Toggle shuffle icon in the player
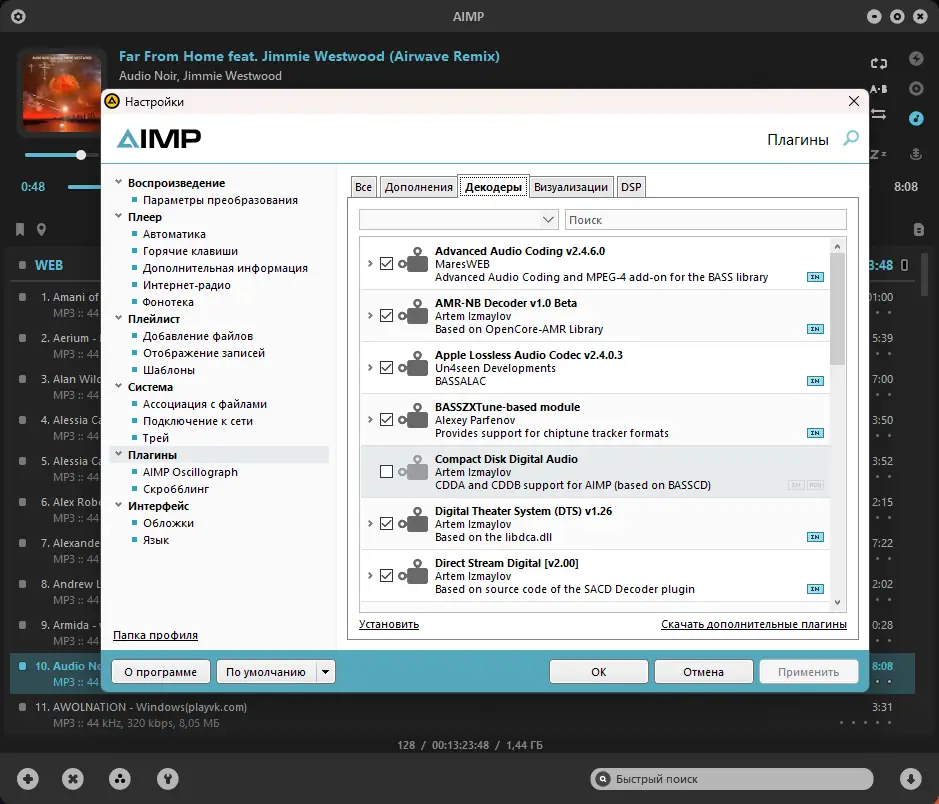This screenshot has width=939, height=804. tap(879, 114)
